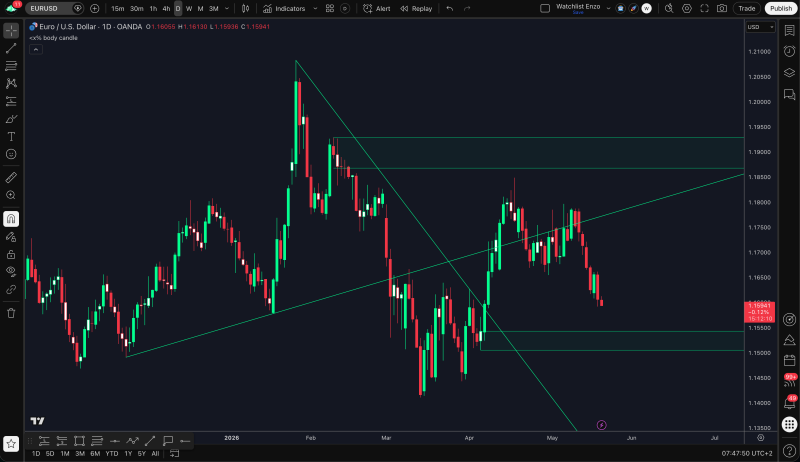This screenshot has height=462, width=800.
Task: Toggle lock all drawing tools
Action: tap(11, 254)
